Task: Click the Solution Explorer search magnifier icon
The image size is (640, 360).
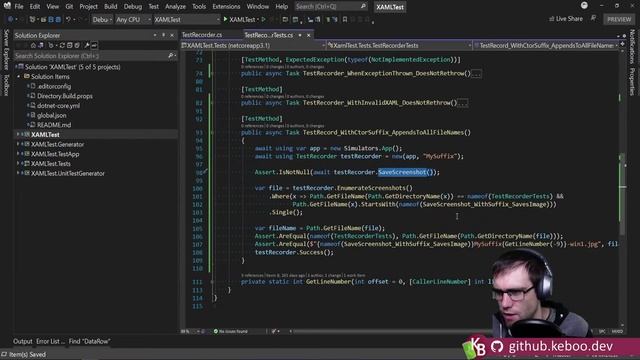Action: [x=171, y=56]
